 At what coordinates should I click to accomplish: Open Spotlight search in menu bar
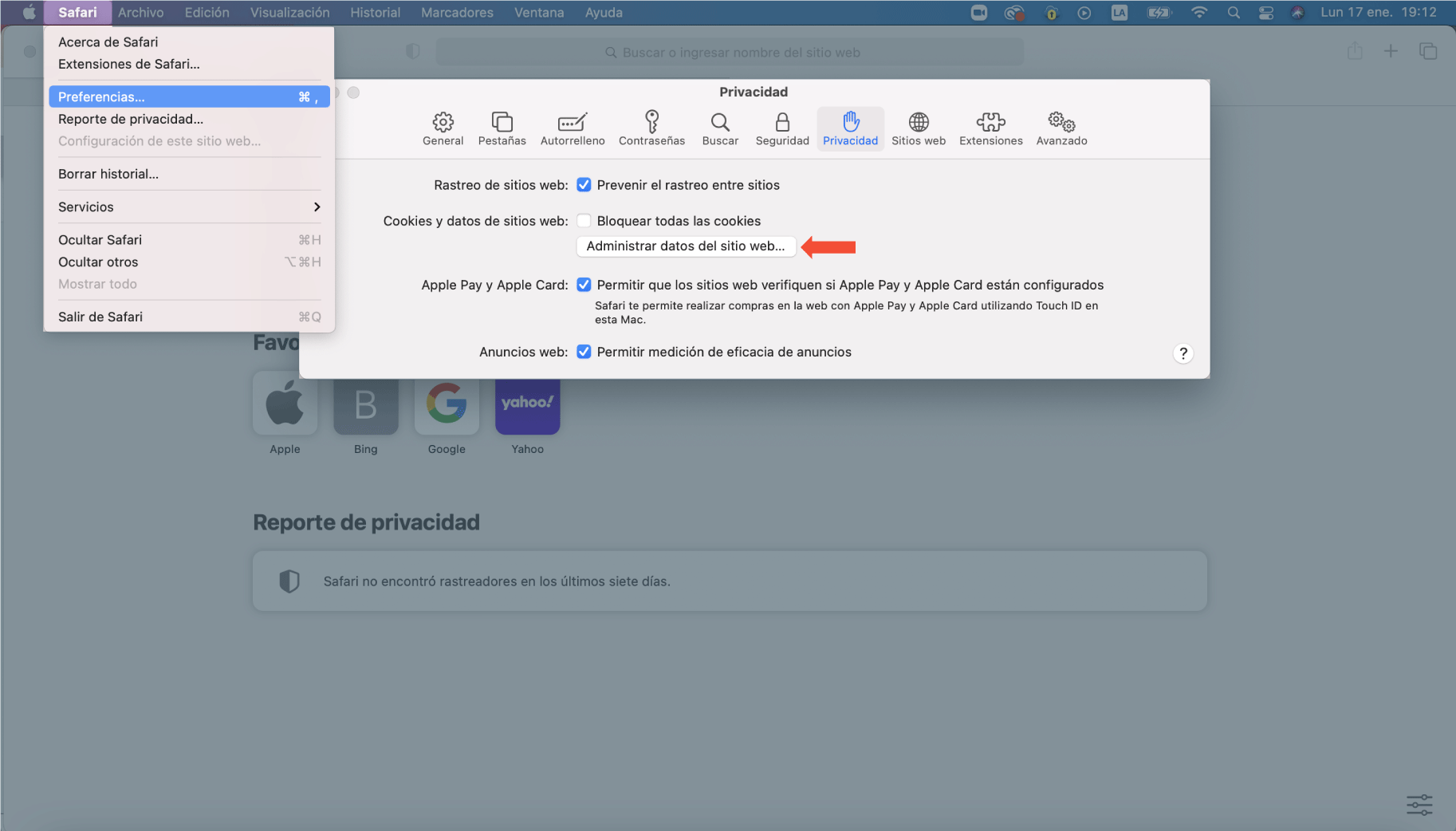click(x=1234, y=13)
